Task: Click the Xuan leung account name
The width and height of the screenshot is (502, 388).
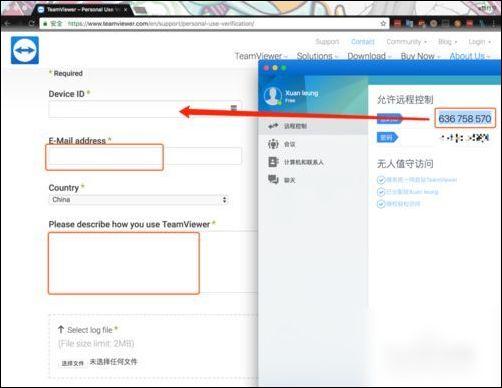Action: click(301, 93)
